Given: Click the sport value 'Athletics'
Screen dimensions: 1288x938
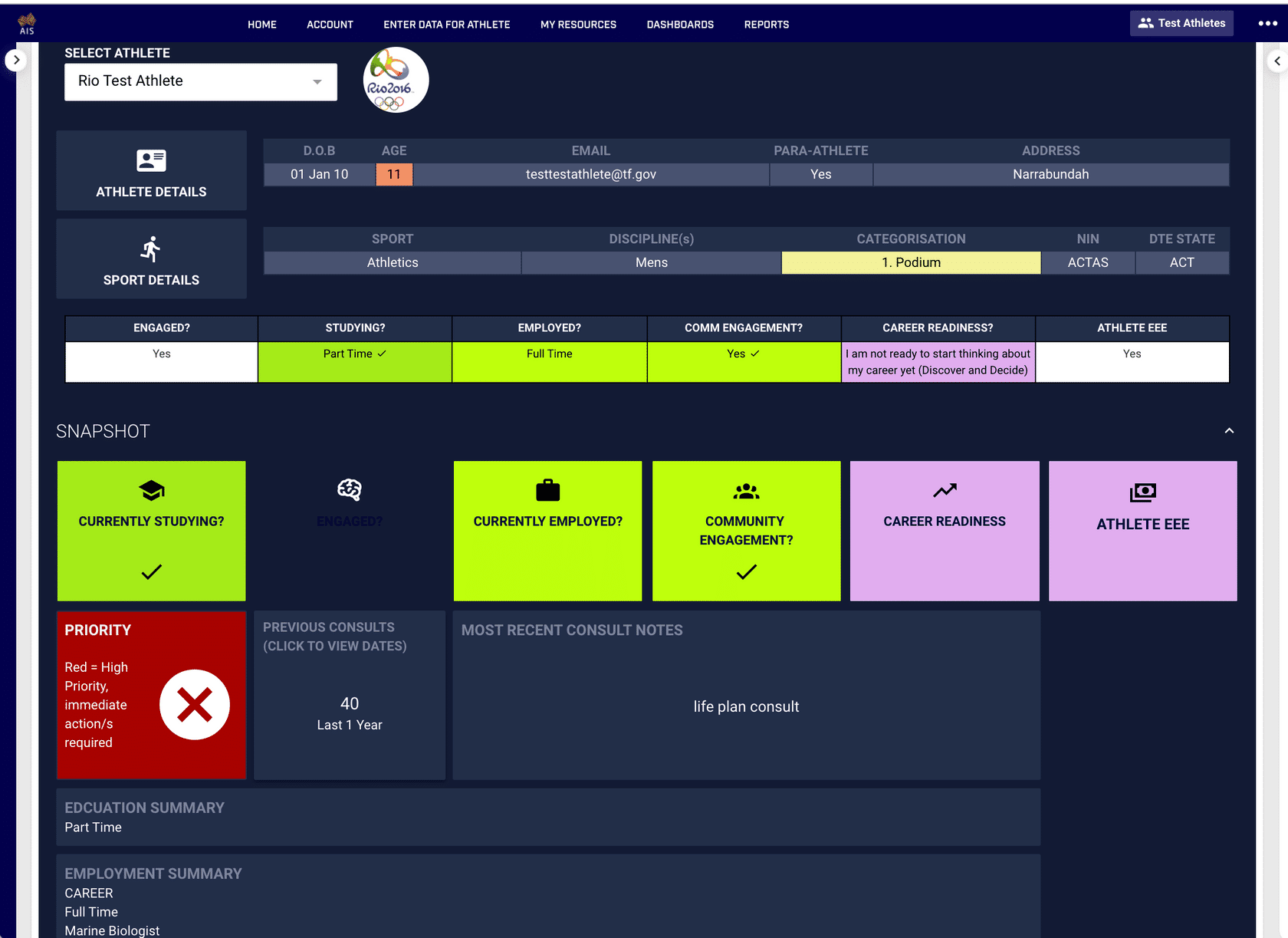Looking at the screenshot, I should click(x=393, y=262).
